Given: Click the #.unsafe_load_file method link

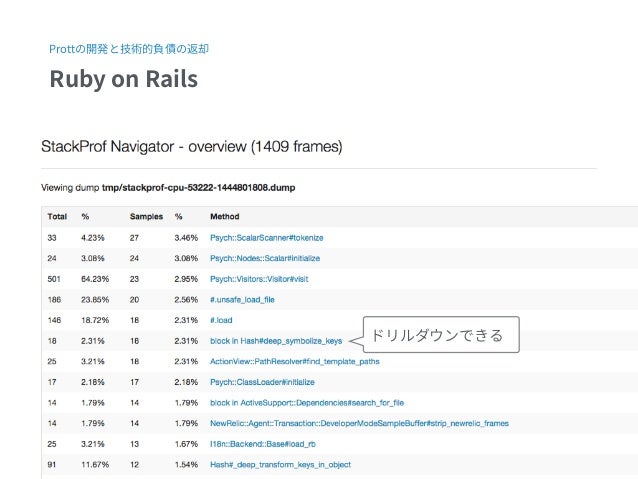Looking at the screenshot, I should [242, 300].
